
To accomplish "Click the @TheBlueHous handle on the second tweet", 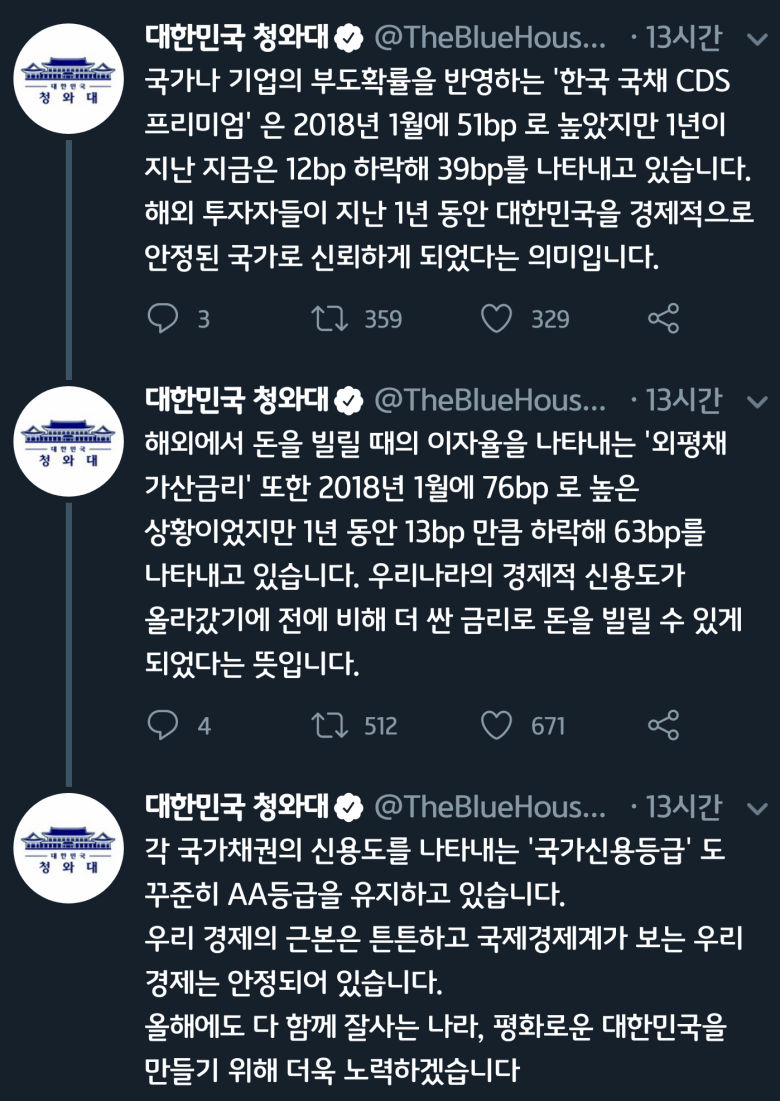I will 490,402.
